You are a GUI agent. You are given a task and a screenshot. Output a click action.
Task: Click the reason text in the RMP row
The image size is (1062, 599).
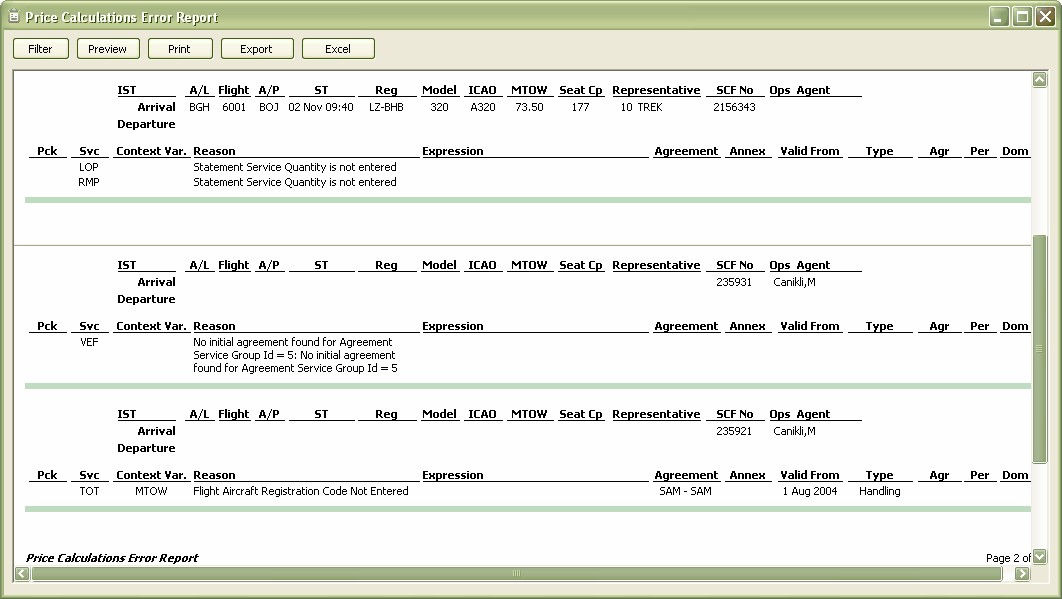tap(295, 182)
